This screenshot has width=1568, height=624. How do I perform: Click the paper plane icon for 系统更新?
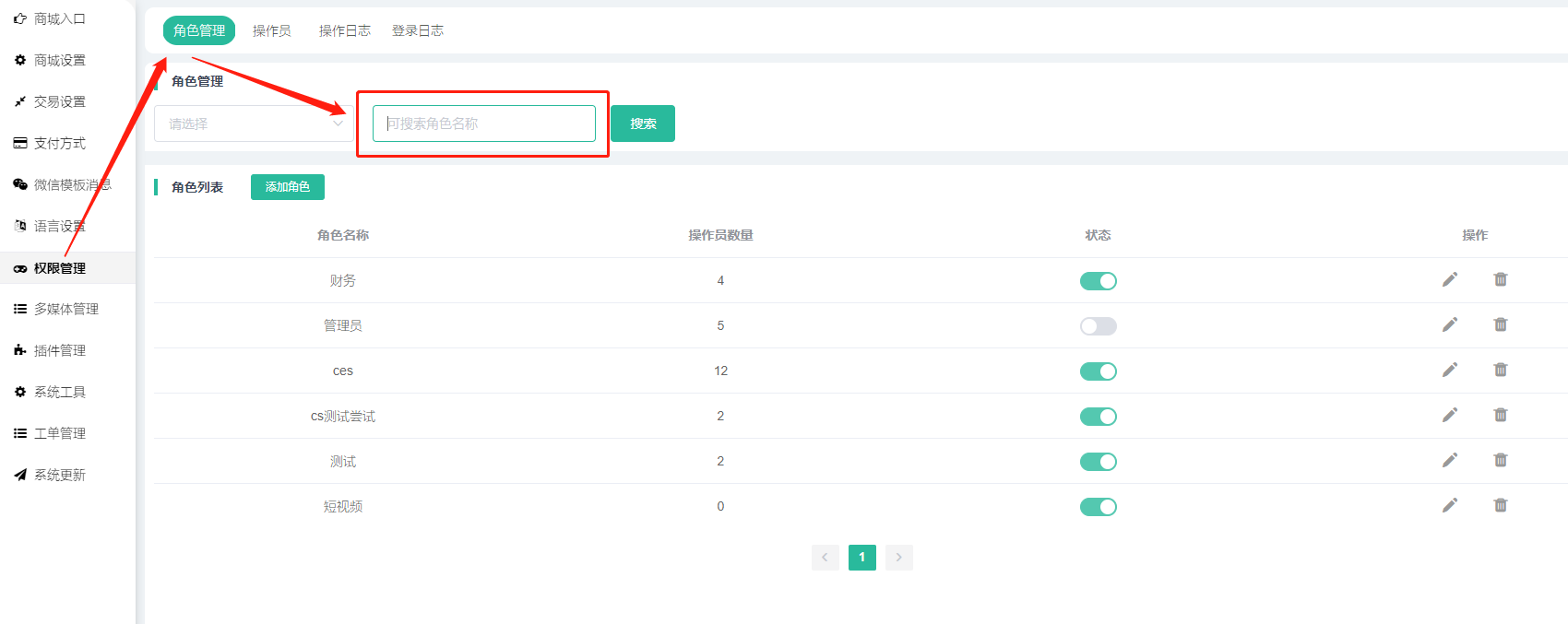coord(20,475)
